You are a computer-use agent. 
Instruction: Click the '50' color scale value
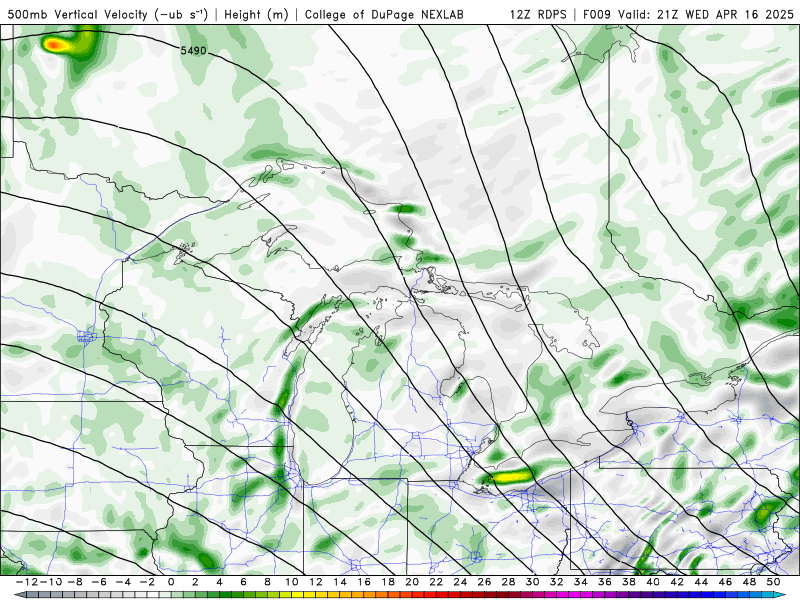773,582
